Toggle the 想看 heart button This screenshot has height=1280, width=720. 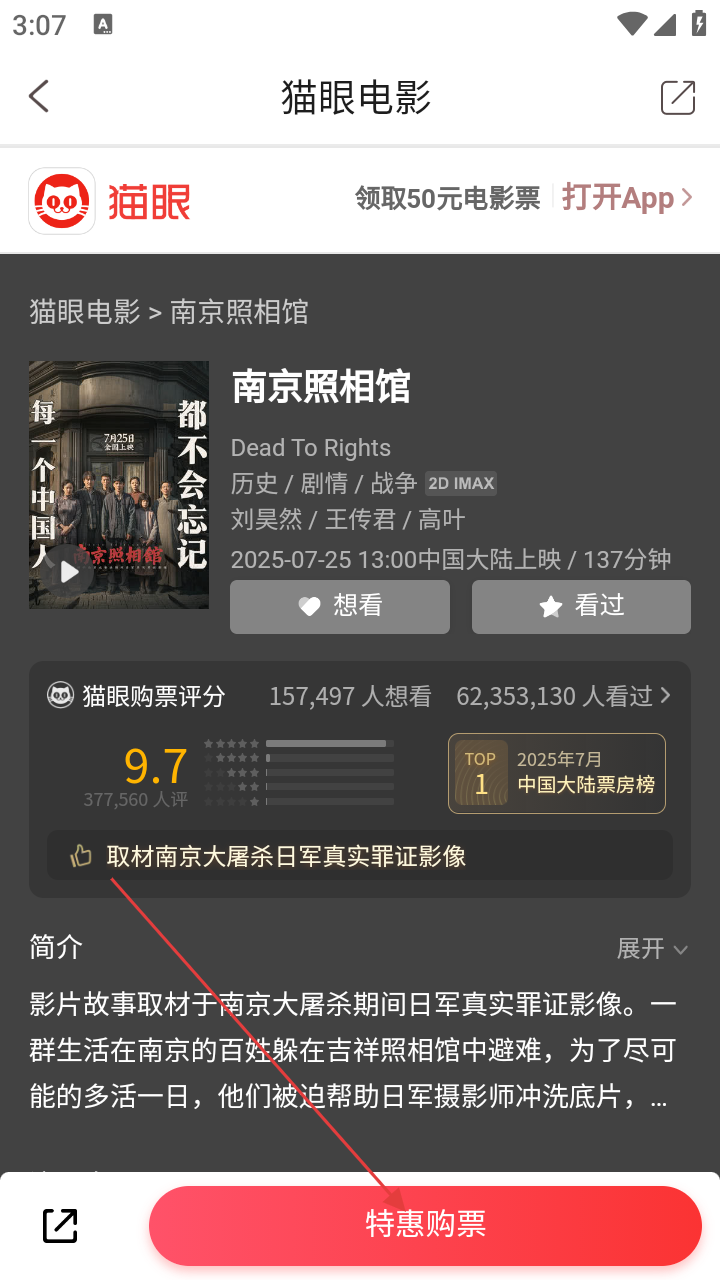pyautogui.click(x=340, y=606)
